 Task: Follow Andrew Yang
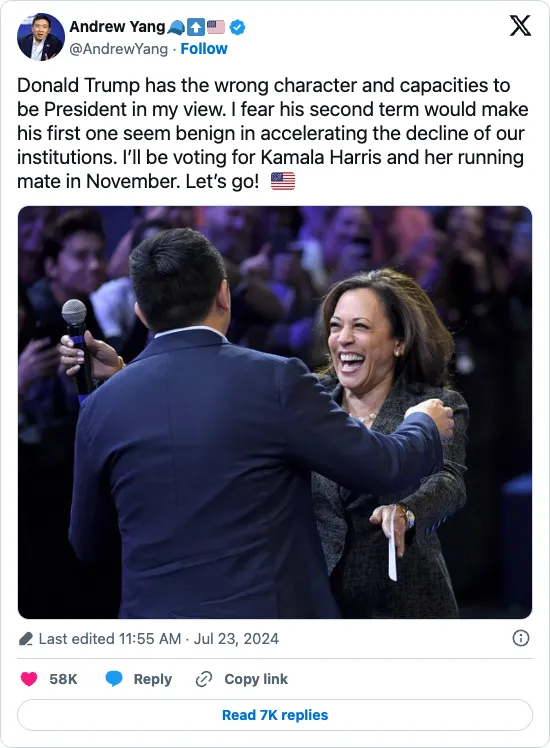tap(204, 49)
